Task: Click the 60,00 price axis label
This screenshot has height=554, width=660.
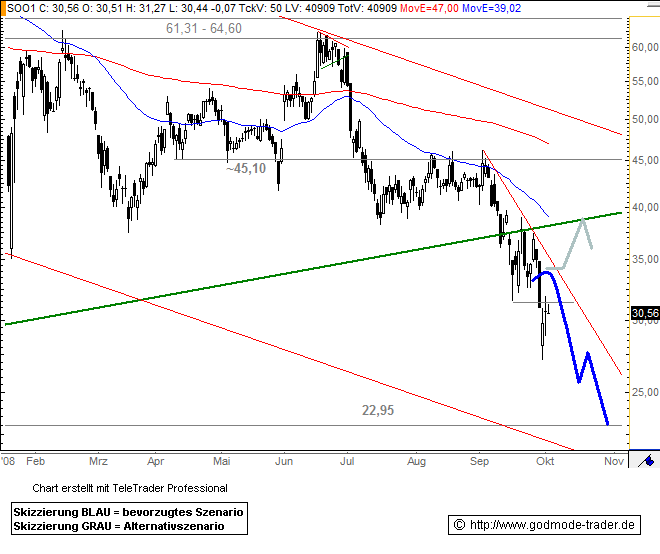Action: (x=646, y=47)
